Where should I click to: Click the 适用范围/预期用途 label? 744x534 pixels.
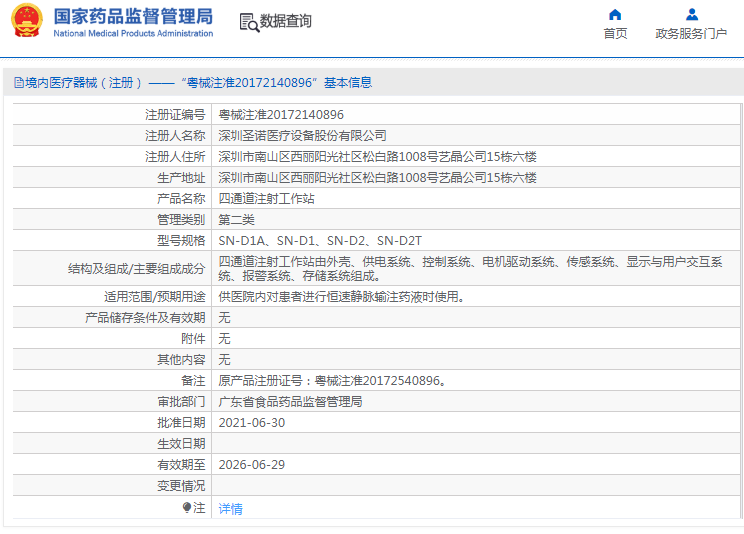coord(155,297)
